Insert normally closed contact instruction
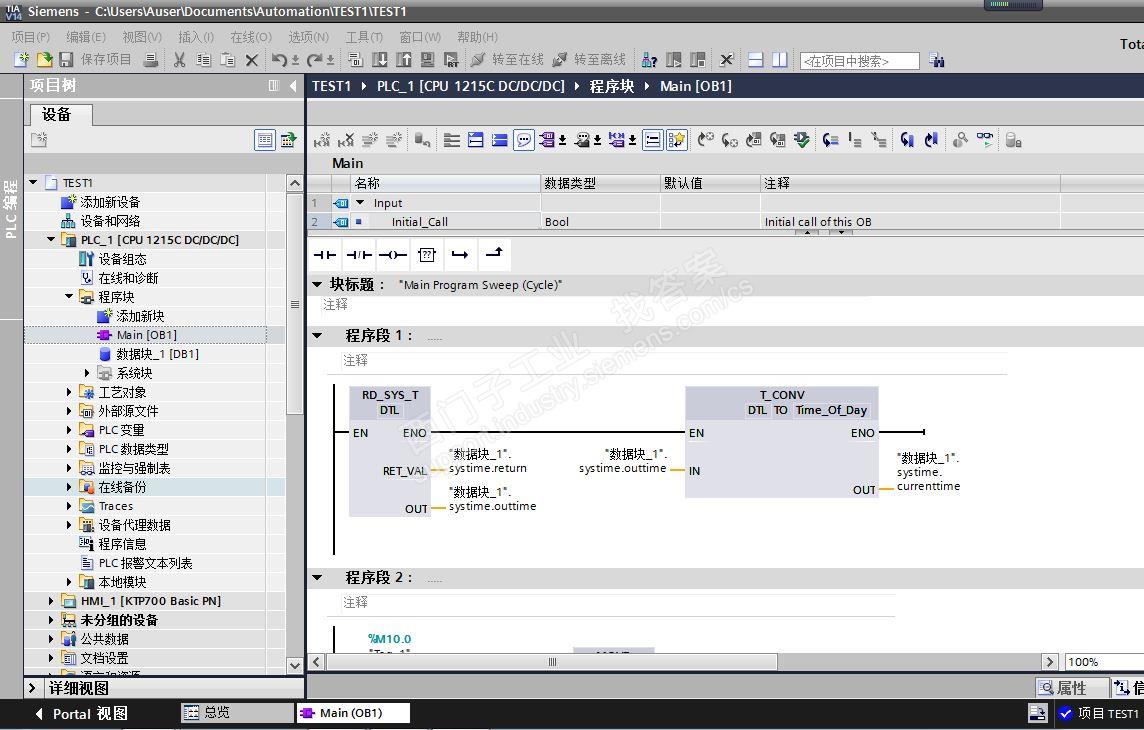Viewport: 1144px width, 730px height. point(359,255)
